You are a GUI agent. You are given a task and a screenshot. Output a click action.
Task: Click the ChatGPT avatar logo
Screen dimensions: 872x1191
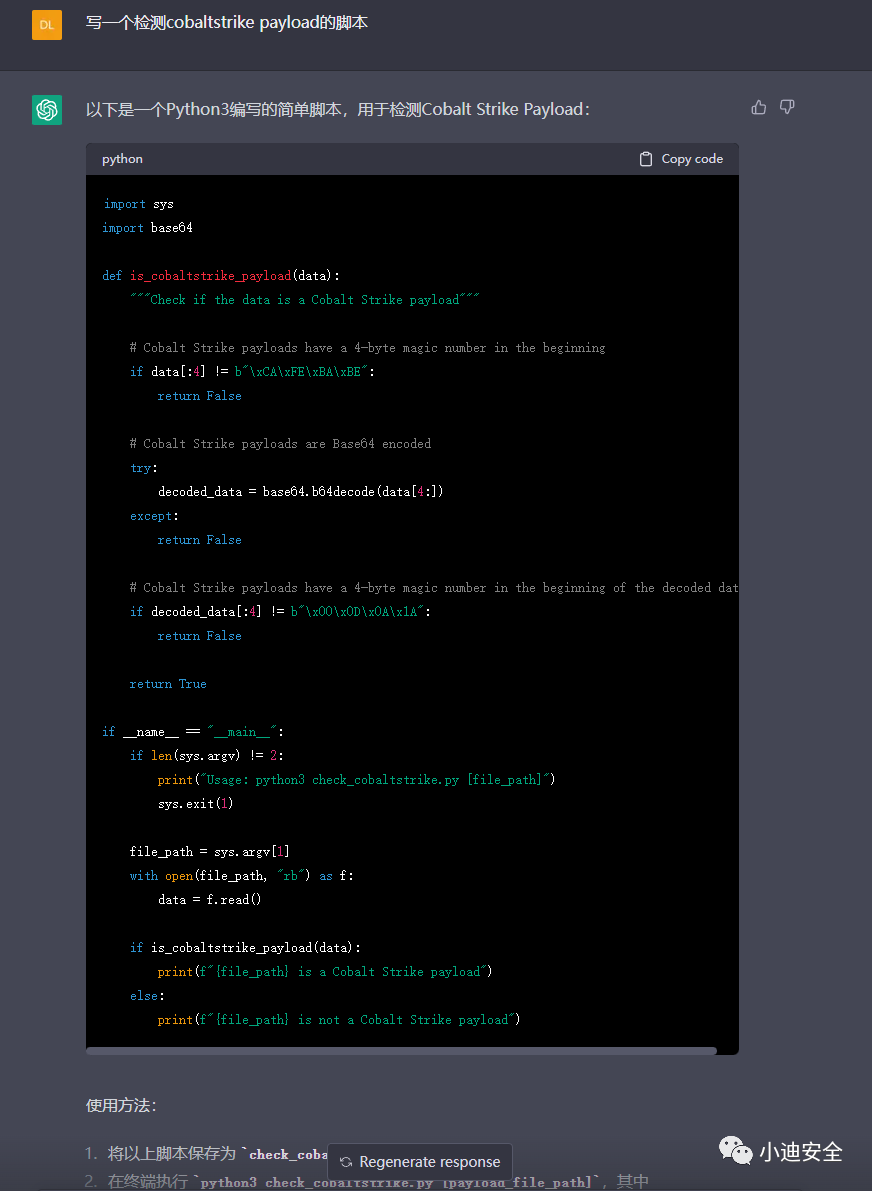point(46,110)
